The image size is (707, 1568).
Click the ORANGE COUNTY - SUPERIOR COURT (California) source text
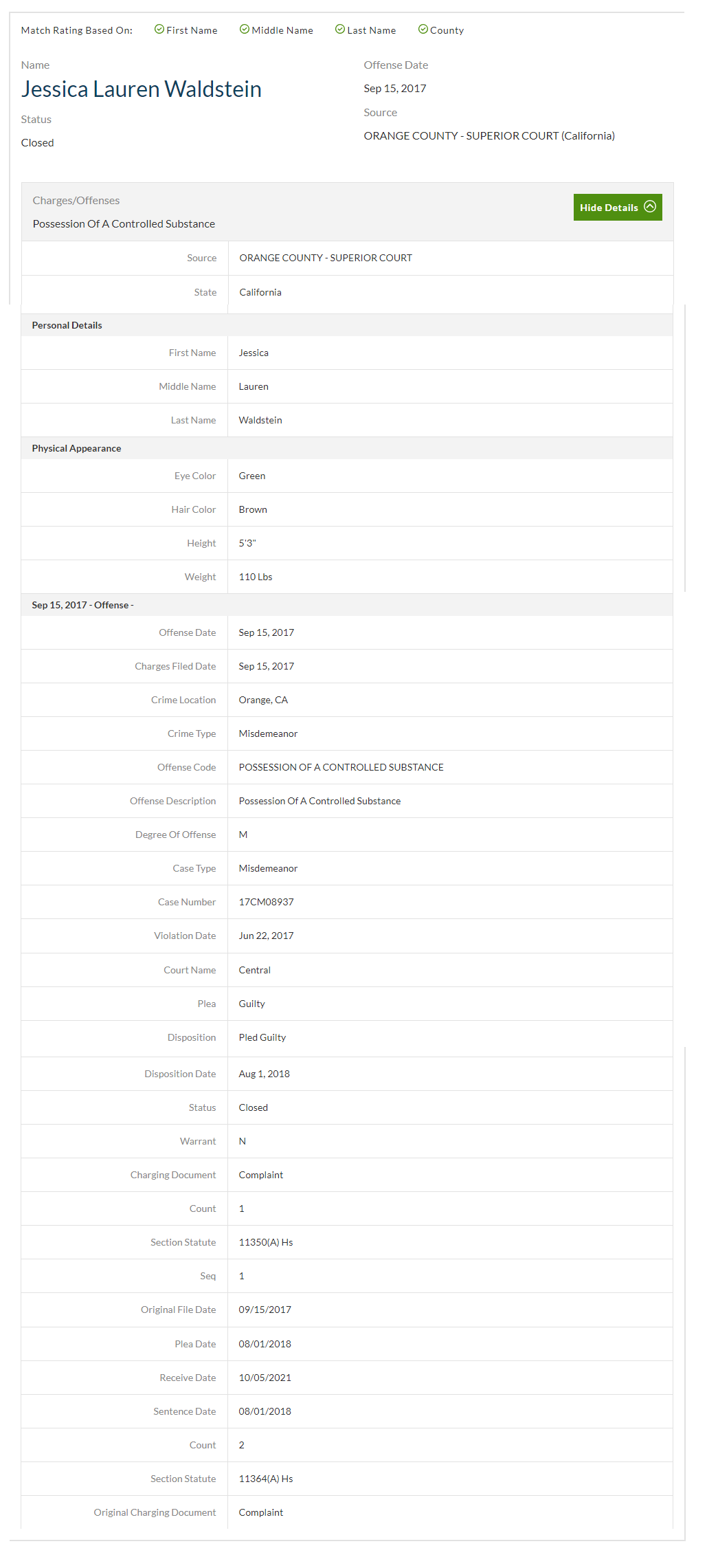tap(489, 136)
